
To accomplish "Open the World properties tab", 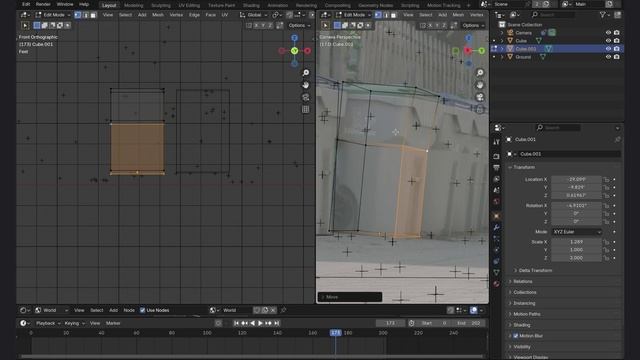I will click(x=496, y=201).
